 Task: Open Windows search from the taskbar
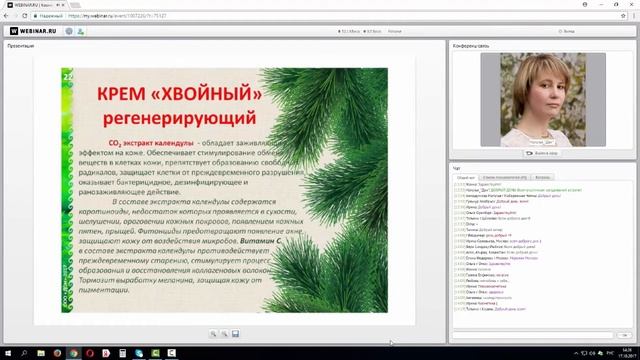pyautogui.click(x=24, y=353)
